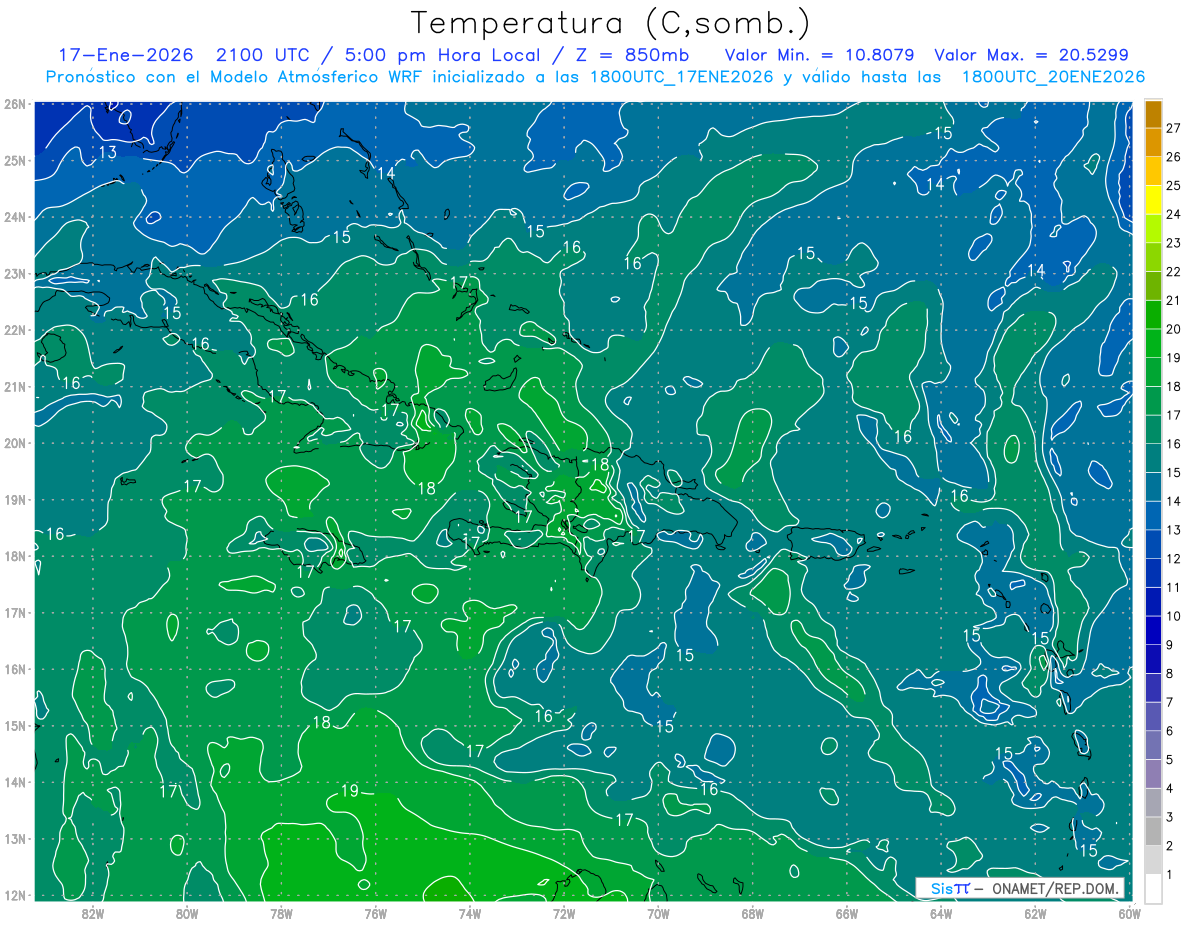
Task: Pick the purple swatch between 4 and 5
Action: (x=1154, y=775)
